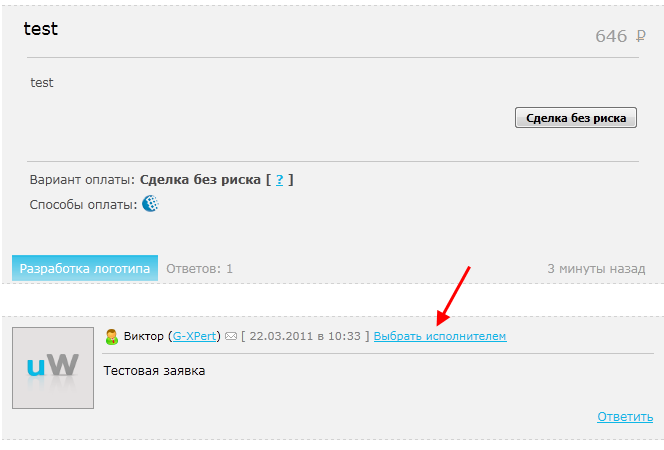This screenshot has width=664, height=450.
Task: Click the 646 price amount
Action: (x=610, y=37)
